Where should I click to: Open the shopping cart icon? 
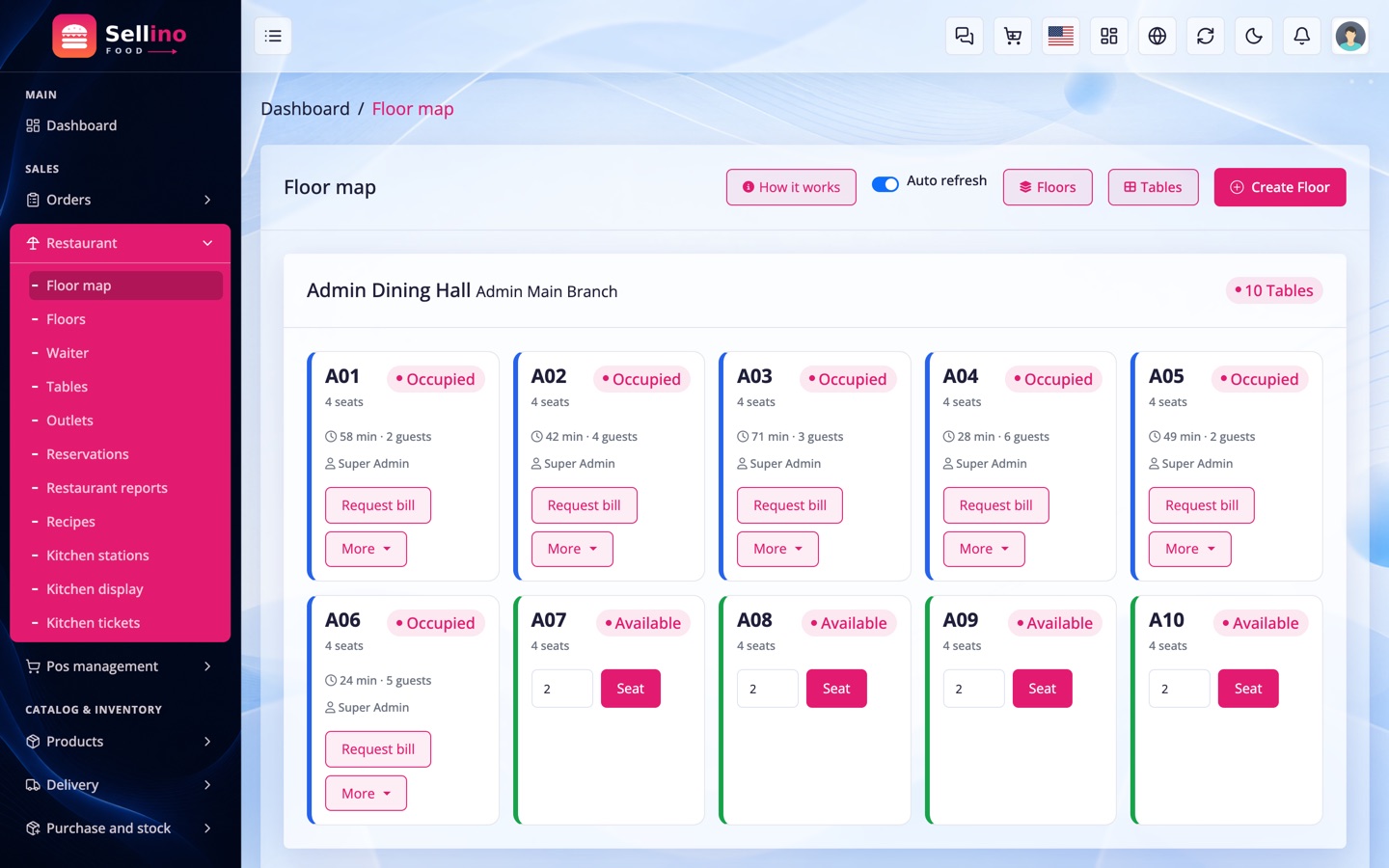tap(1013, 36)
